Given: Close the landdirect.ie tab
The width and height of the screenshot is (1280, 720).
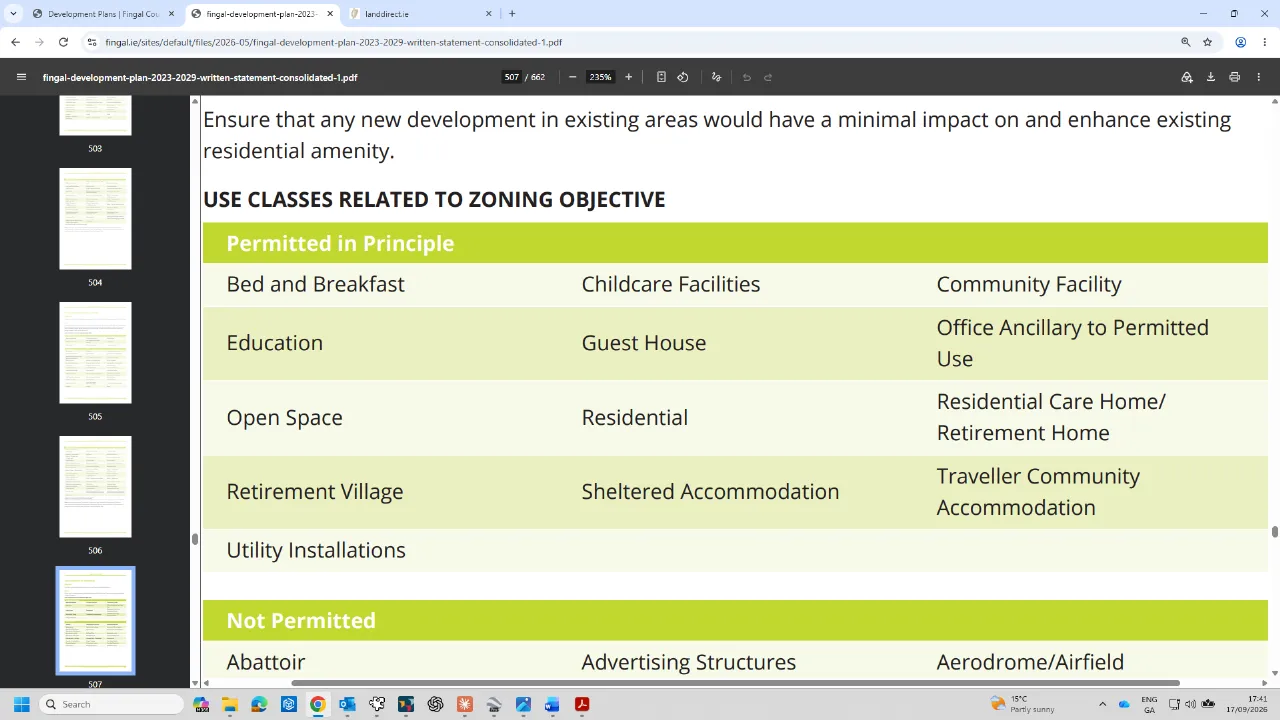Looking at the screenshot, I should click(489, 14).
